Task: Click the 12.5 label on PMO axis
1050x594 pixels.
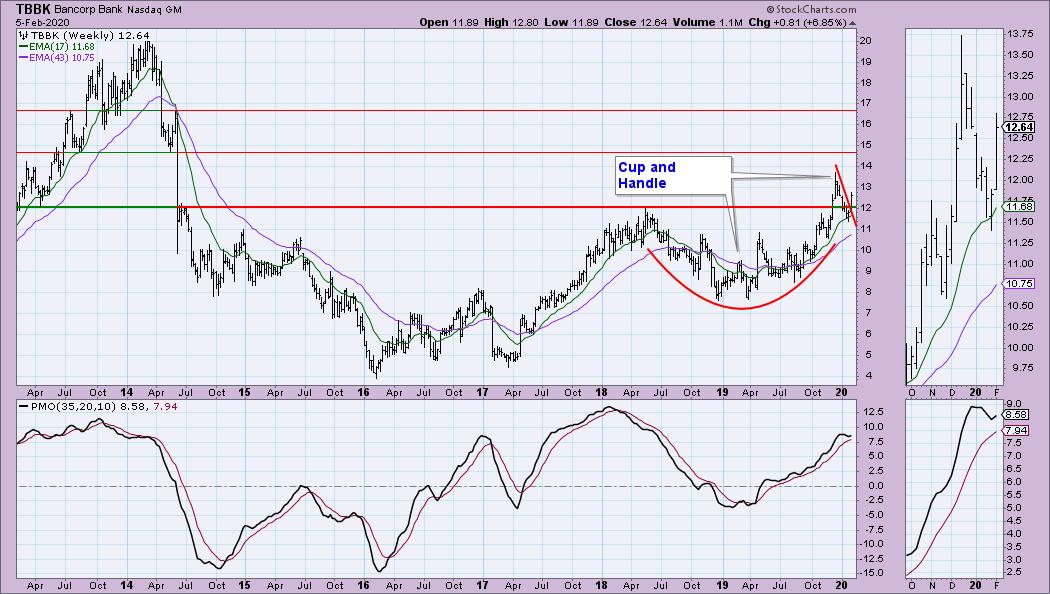Action: tap(871, 412)
